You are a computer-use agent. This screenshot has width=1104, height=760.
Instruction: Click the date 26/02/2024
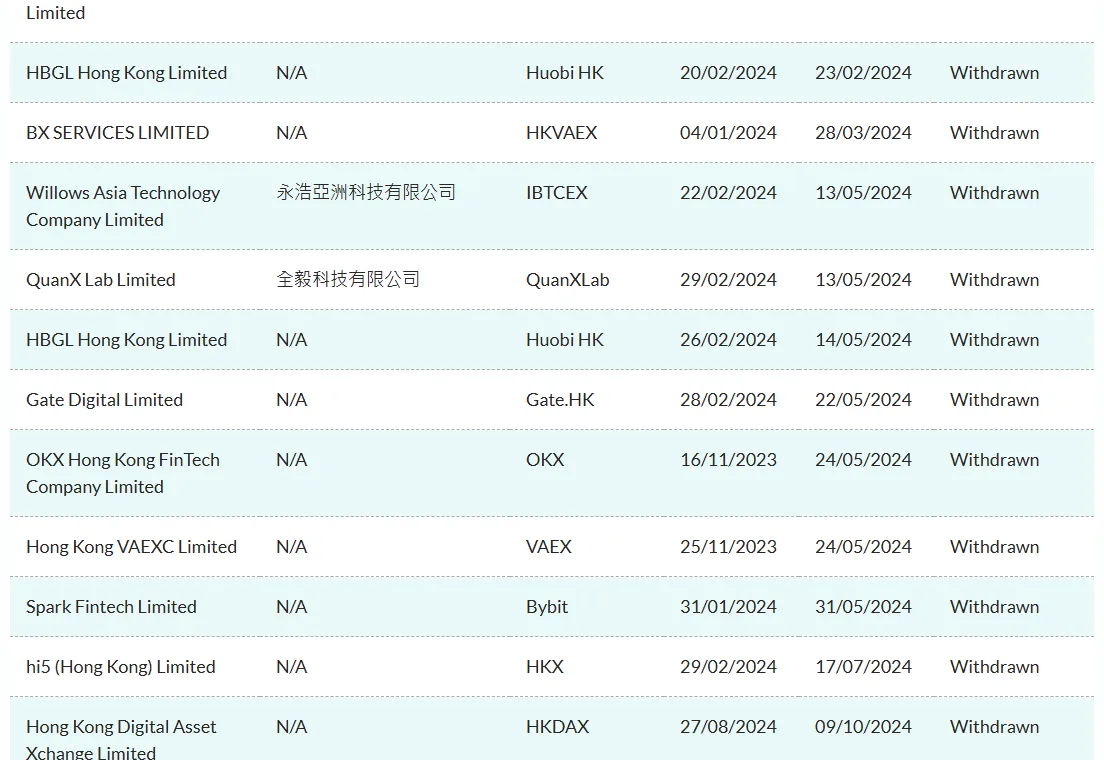728,339
